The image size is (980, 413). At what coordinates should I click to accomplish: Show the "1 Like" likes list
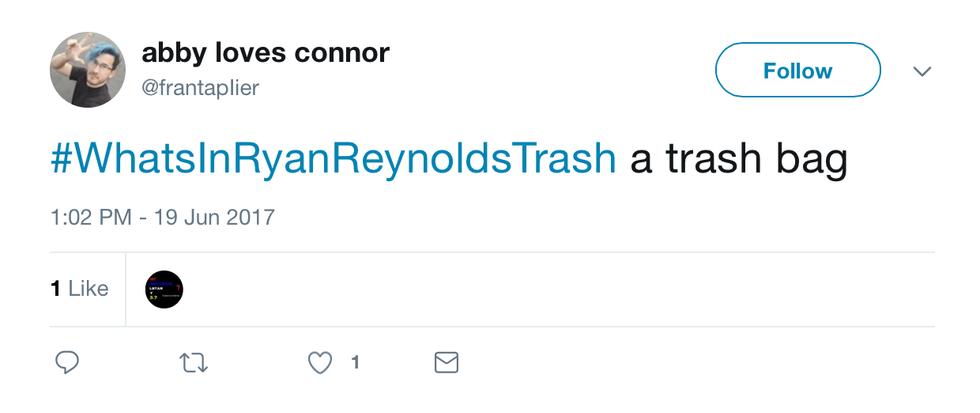point(79,289)
